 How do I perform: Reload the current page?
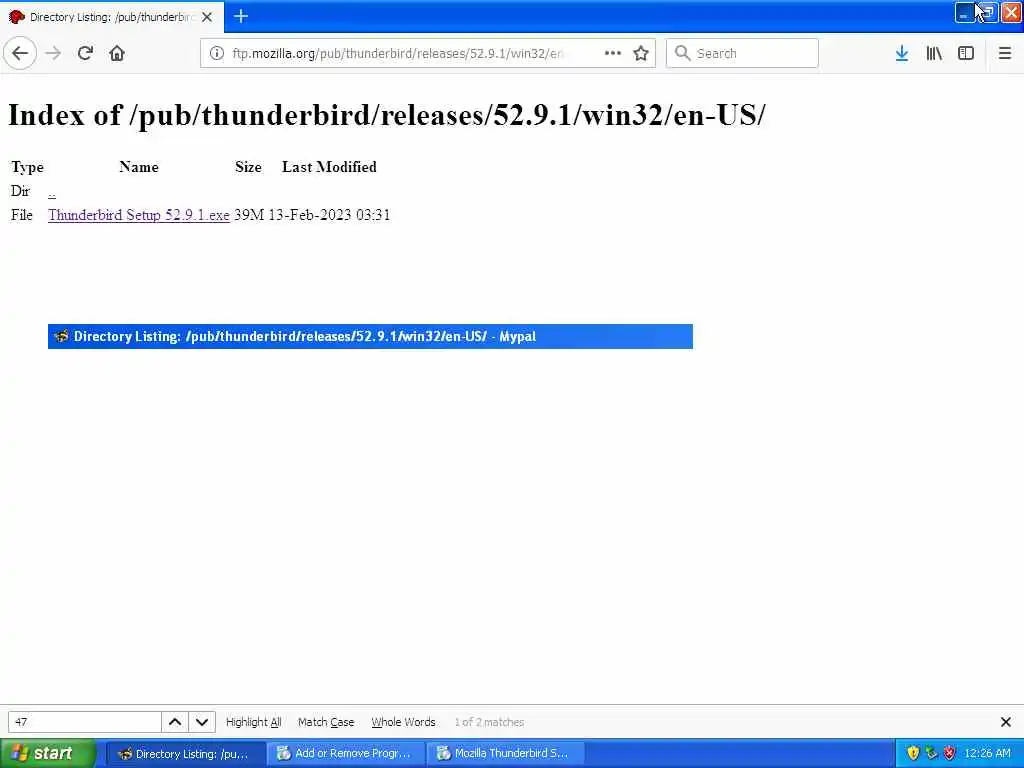pyautogui.click(x=85, y=53)
